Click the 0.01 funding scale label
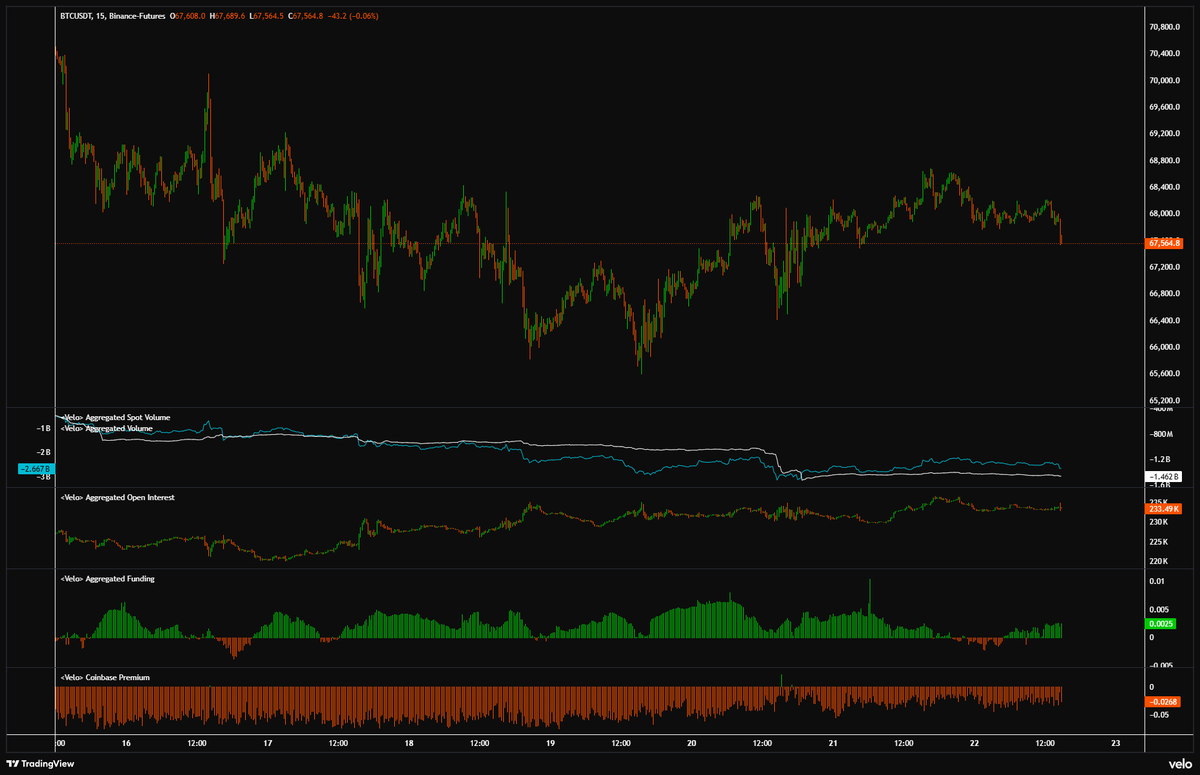 [x=1157, y=581]
